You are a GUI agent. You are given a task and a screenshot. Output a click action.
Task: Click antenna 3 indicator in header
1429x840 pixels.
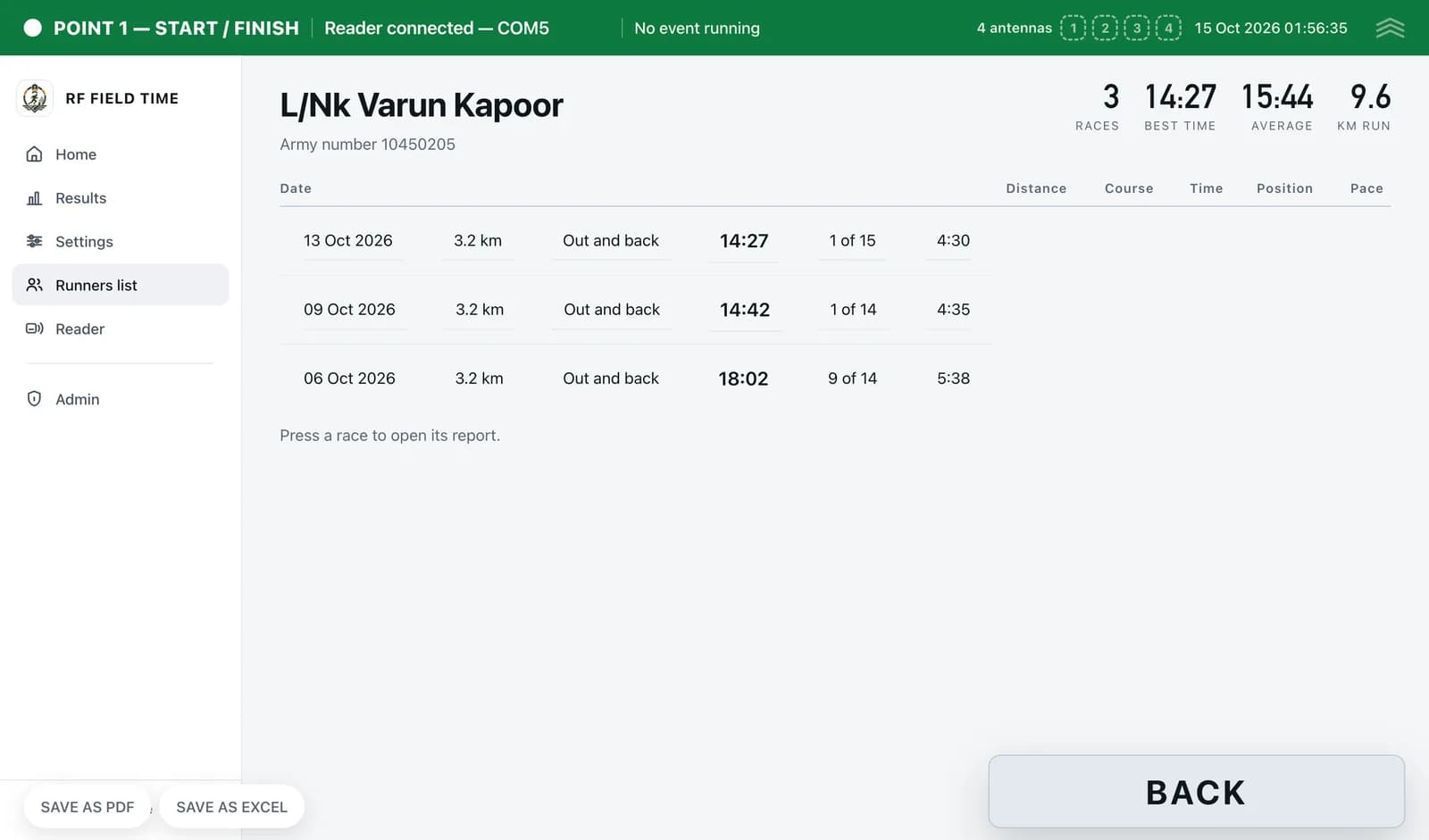pyautogui.click(x=1136, y=28)
